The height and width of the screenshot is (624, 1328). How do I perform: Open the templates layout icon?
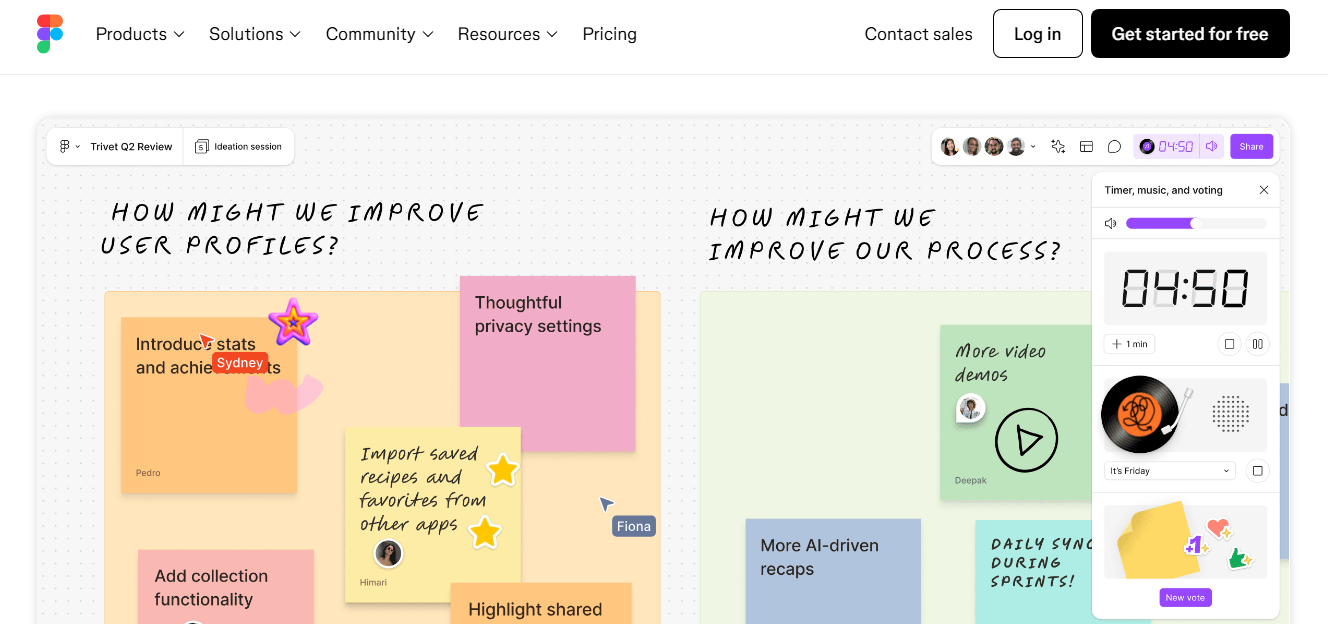pyautogui.click(x=1086, y=146)
